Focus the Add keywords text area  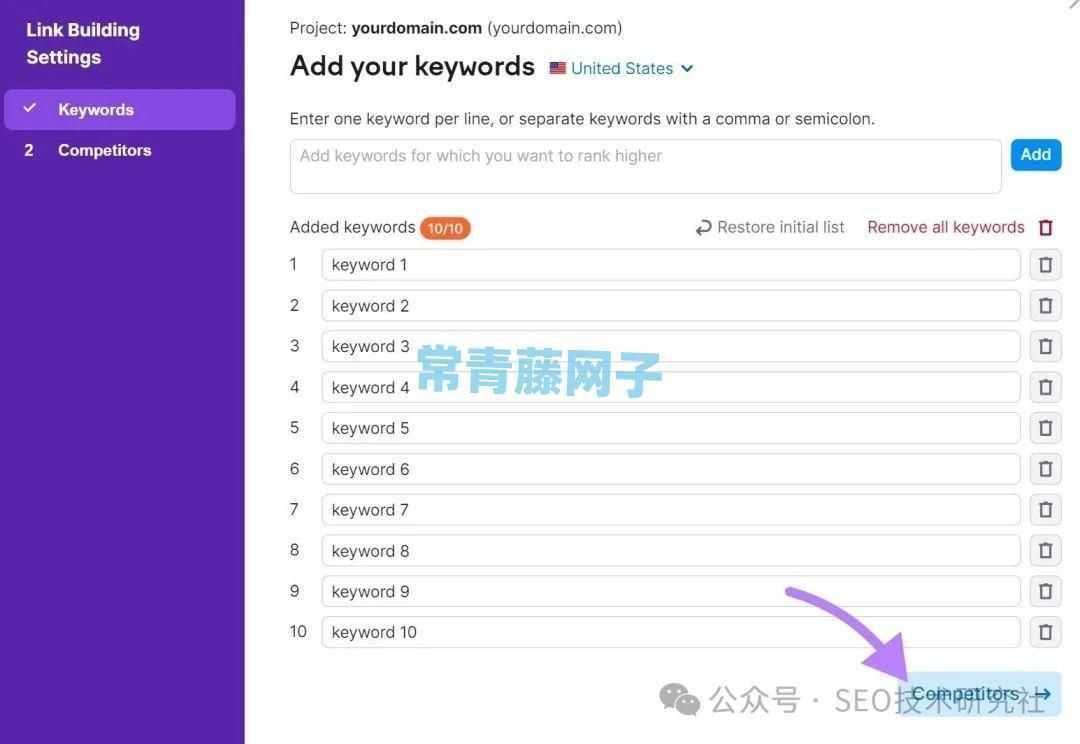(x=645, y=166)
